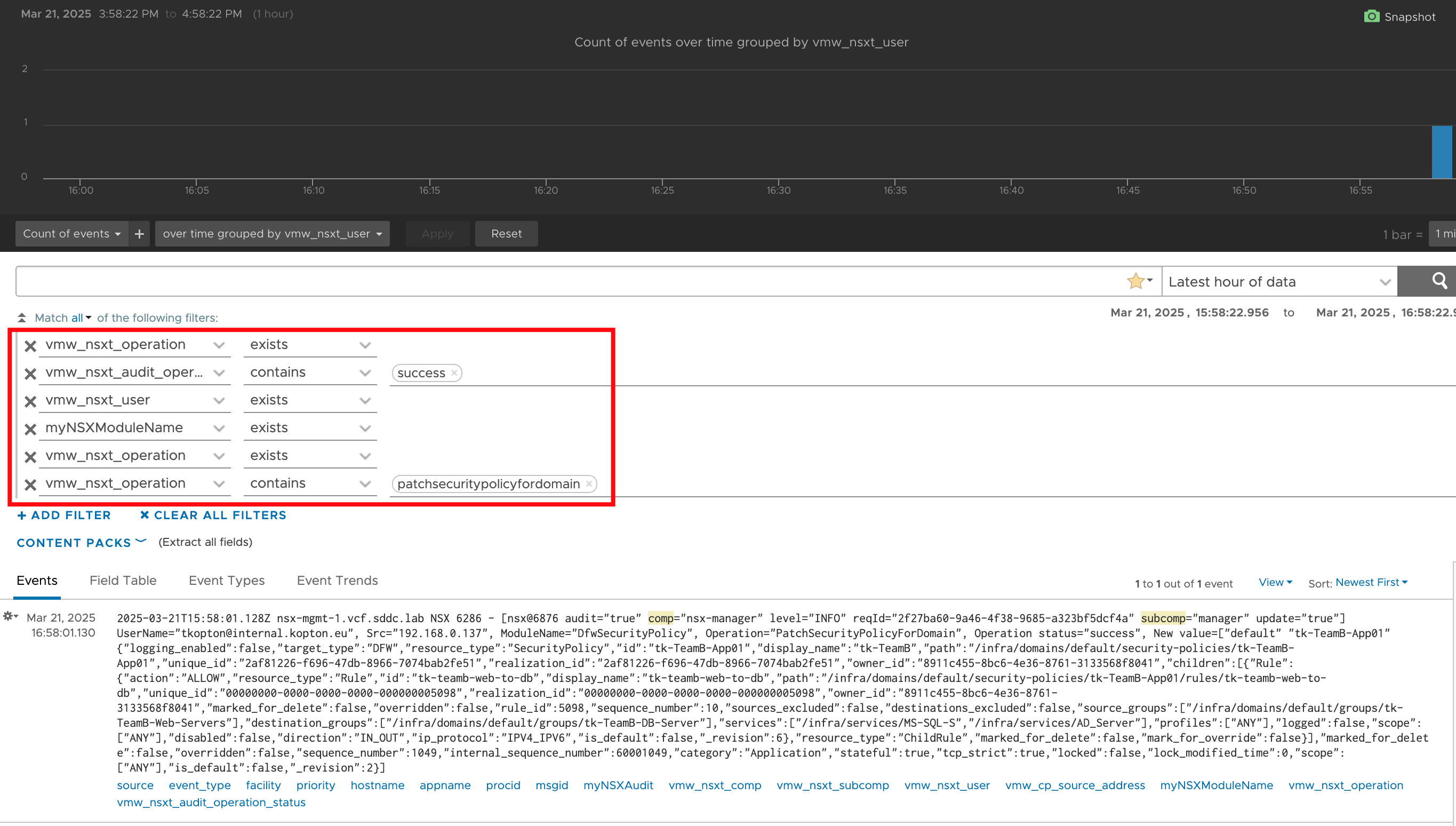Click the plus button next to Count of events
Image resolution: width=1456 pixels, height=826 pixels.
(140, 234)
